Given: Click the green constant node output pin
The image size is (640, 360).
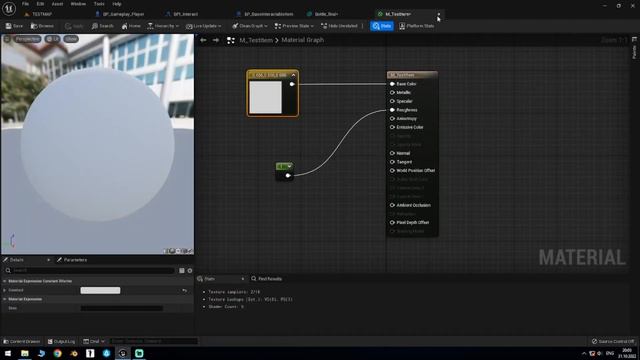Looking at the screenshot, I should tap(288, 176).
